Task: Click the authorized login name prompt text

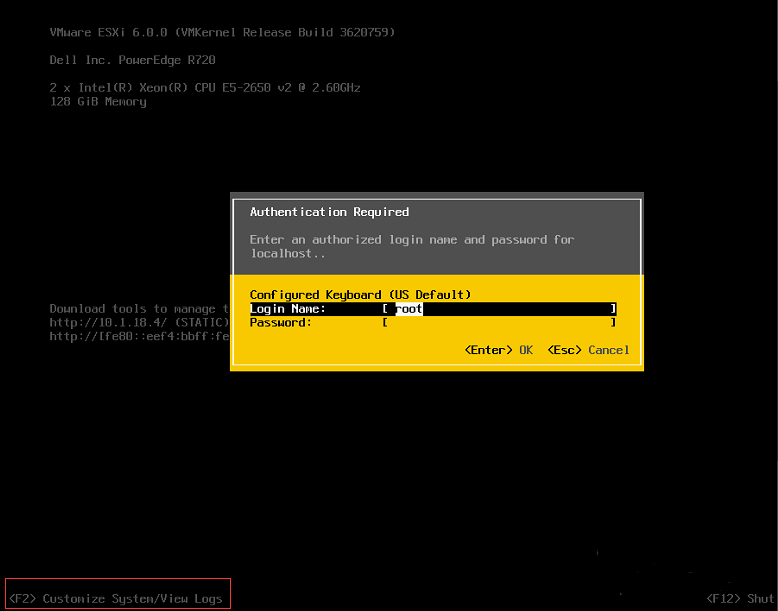Action: coord(412,247)
